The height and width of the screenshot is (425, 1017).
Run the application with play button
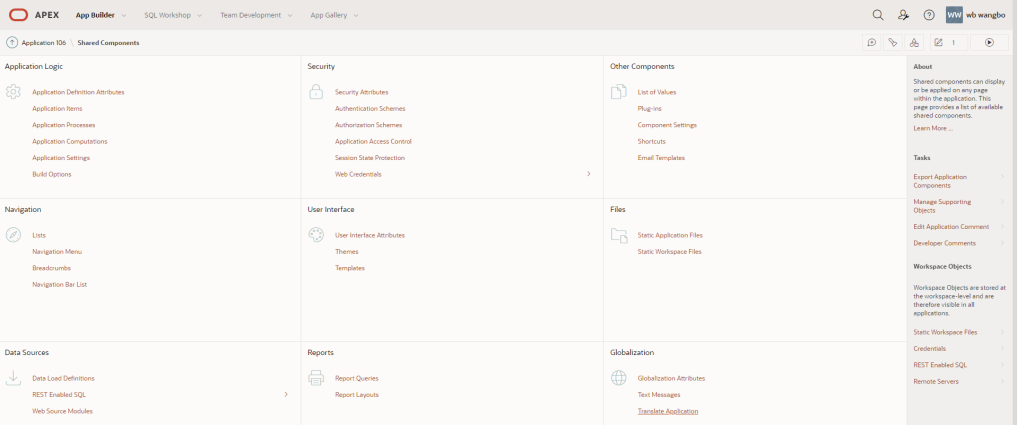pyautogui.click(x=990, y=43)
